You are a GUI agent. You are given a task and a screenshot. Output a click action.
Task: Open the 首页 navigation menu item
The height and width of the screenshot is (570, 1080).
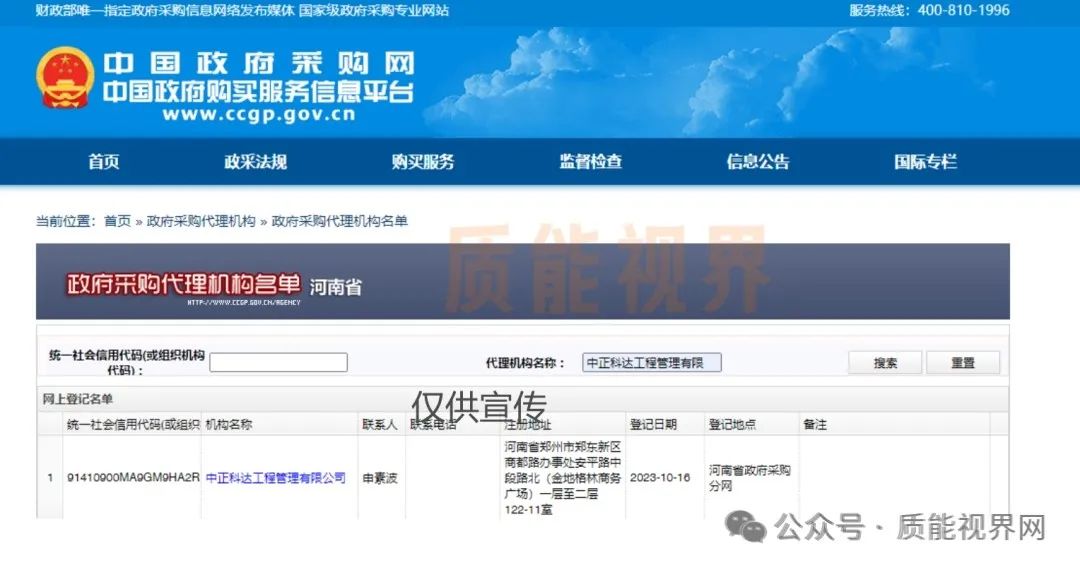pyautogui.click(x=104, y=162)
